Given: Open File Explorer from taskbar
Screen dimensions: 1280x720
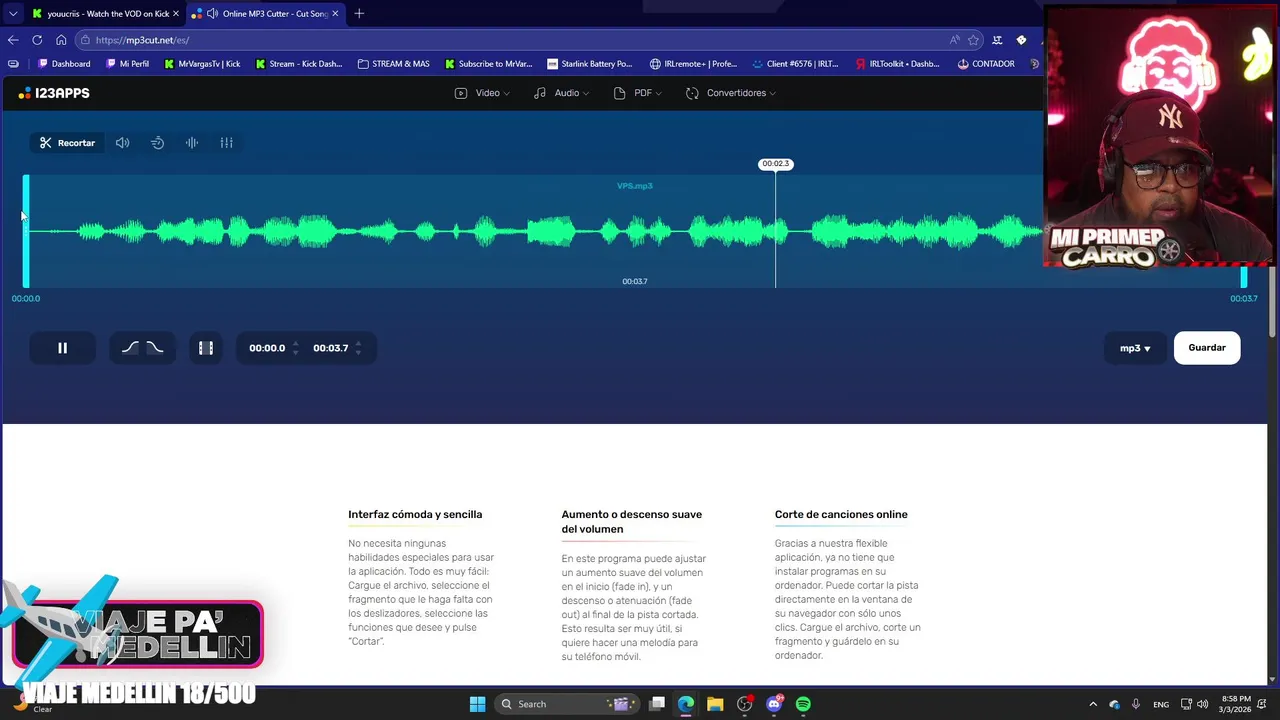Looking at the screenshot, I should (715, 704).
